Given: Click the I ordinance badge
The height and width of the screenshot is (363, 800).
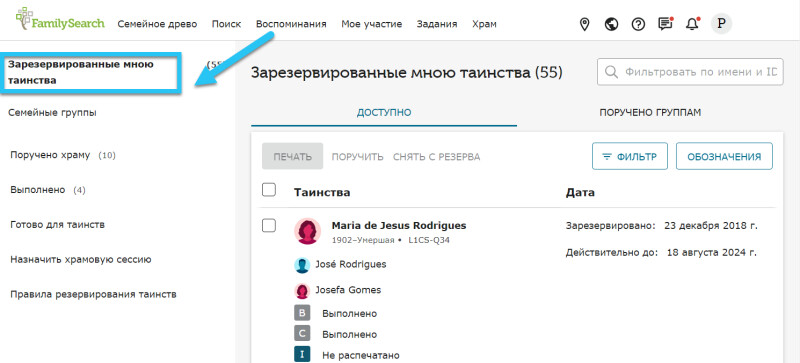Looking at the screenshot, I should pos(302,355).
